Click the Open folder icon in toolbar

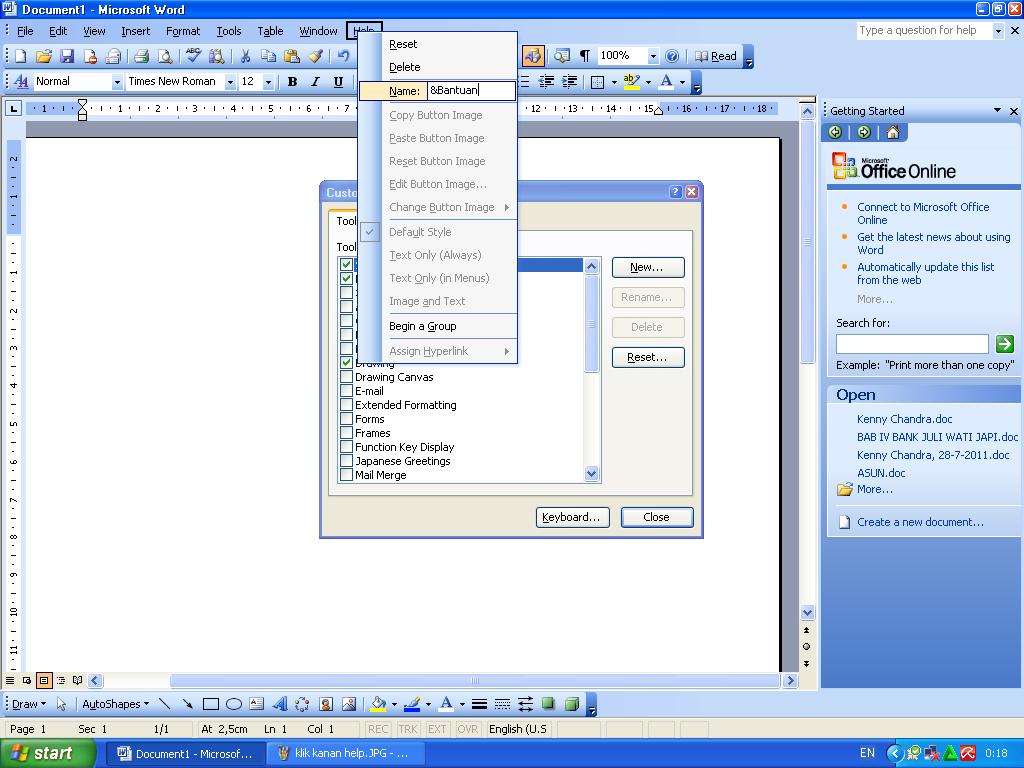(44, 56)
